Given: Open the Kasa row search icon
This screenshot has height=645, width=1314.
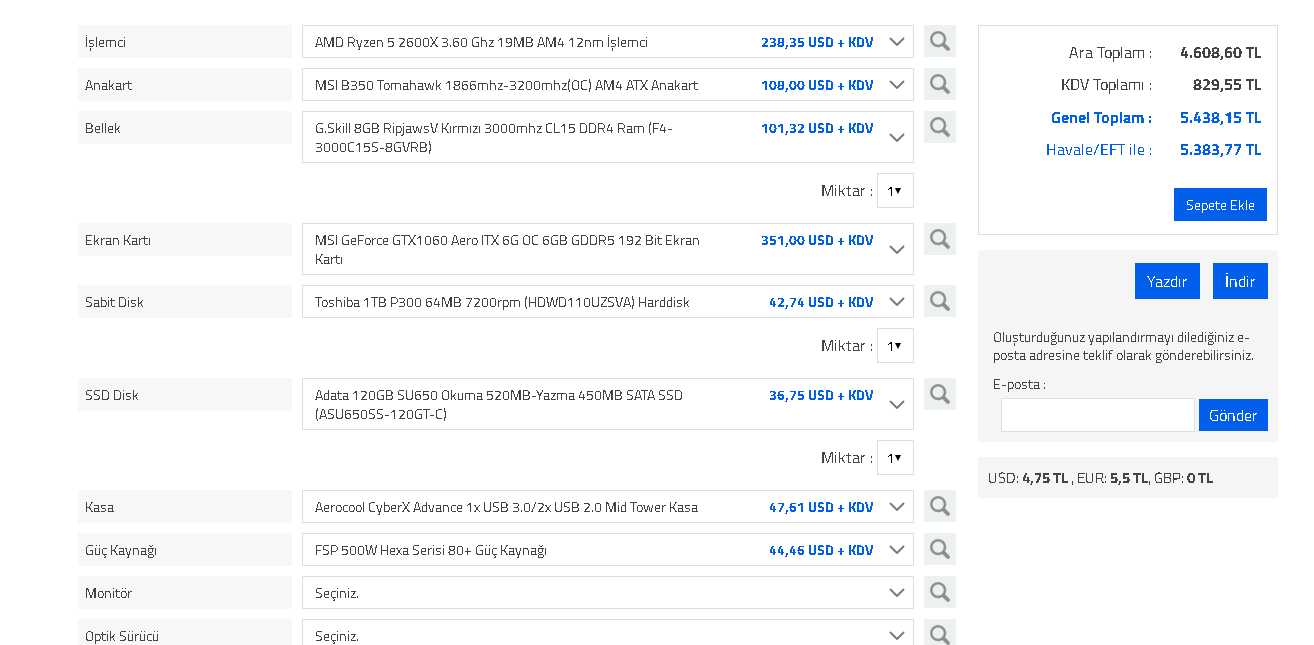Looking at the screenshot, I should coord(940,506).
